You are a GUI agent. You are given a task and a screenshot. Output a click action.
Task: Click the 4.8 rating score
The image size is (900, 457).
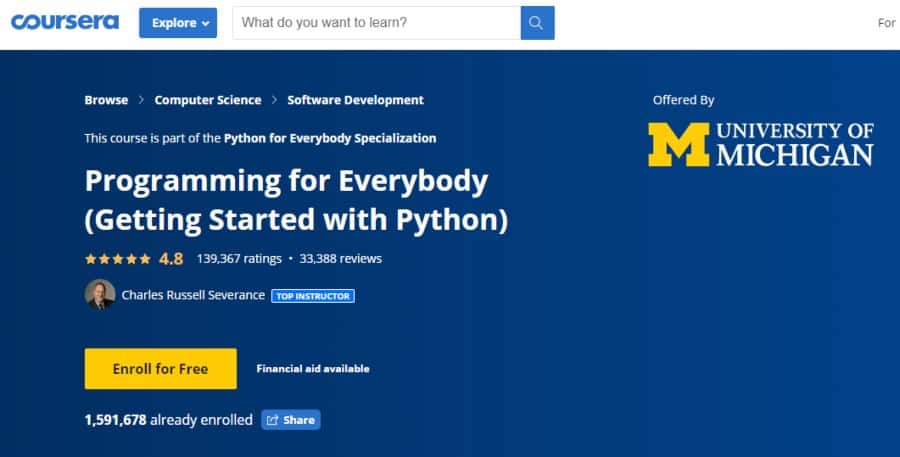(x=171, y=259)
